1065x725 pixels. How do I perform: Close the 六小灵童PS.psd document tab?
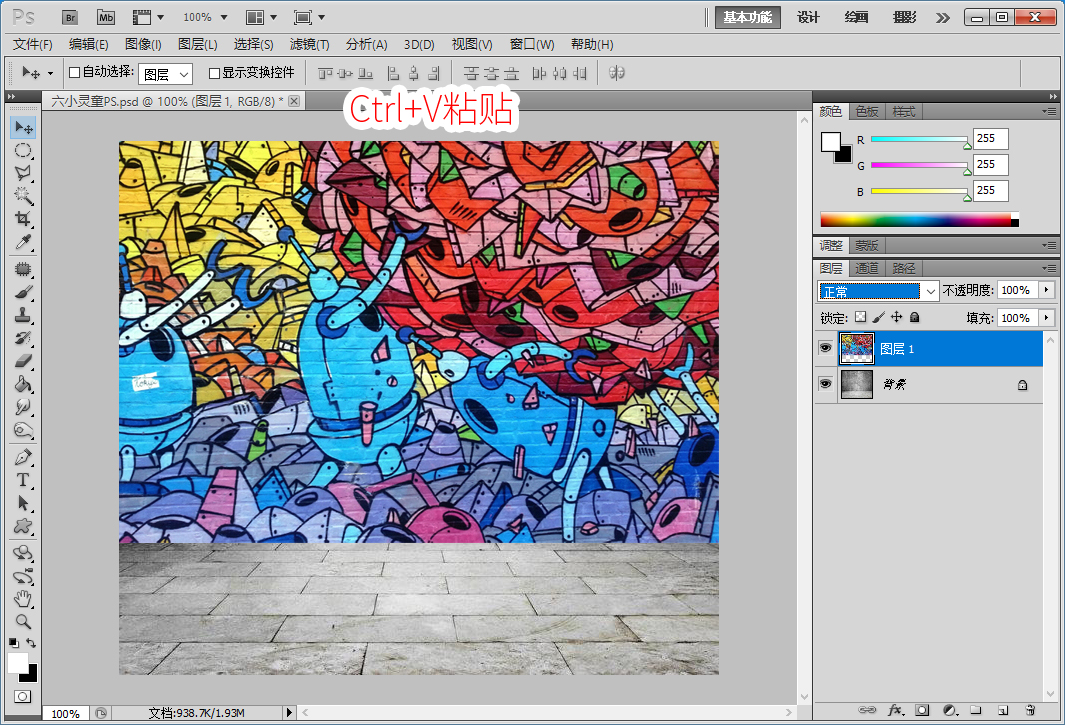point(294,101)
